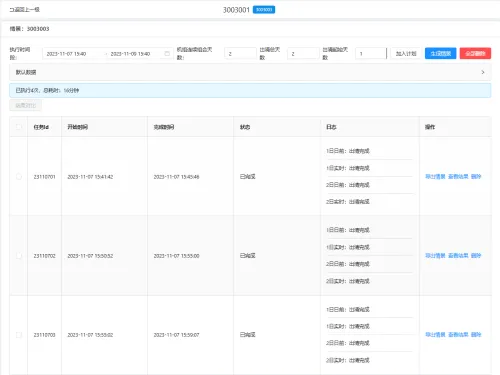
Task: Click the first log line in row 23110702
Action: [348, 230]
